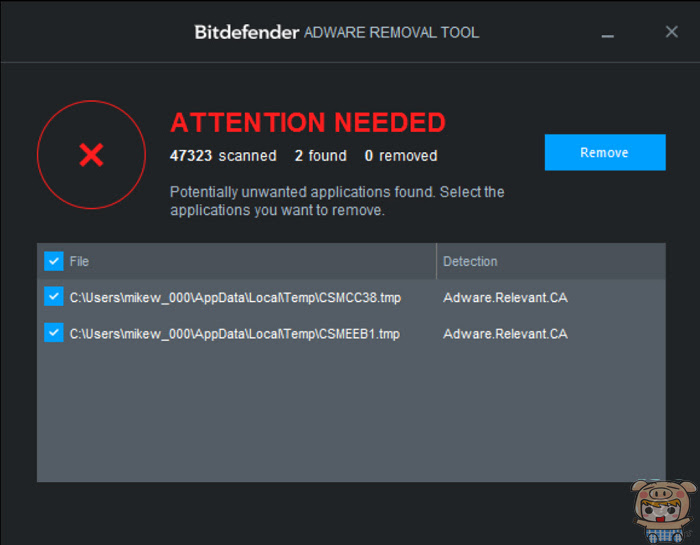The width and height of the screenshot is (700, 545).
Task: Click the Bitdefender logo in title bar
Action: [x=246, y=32]
